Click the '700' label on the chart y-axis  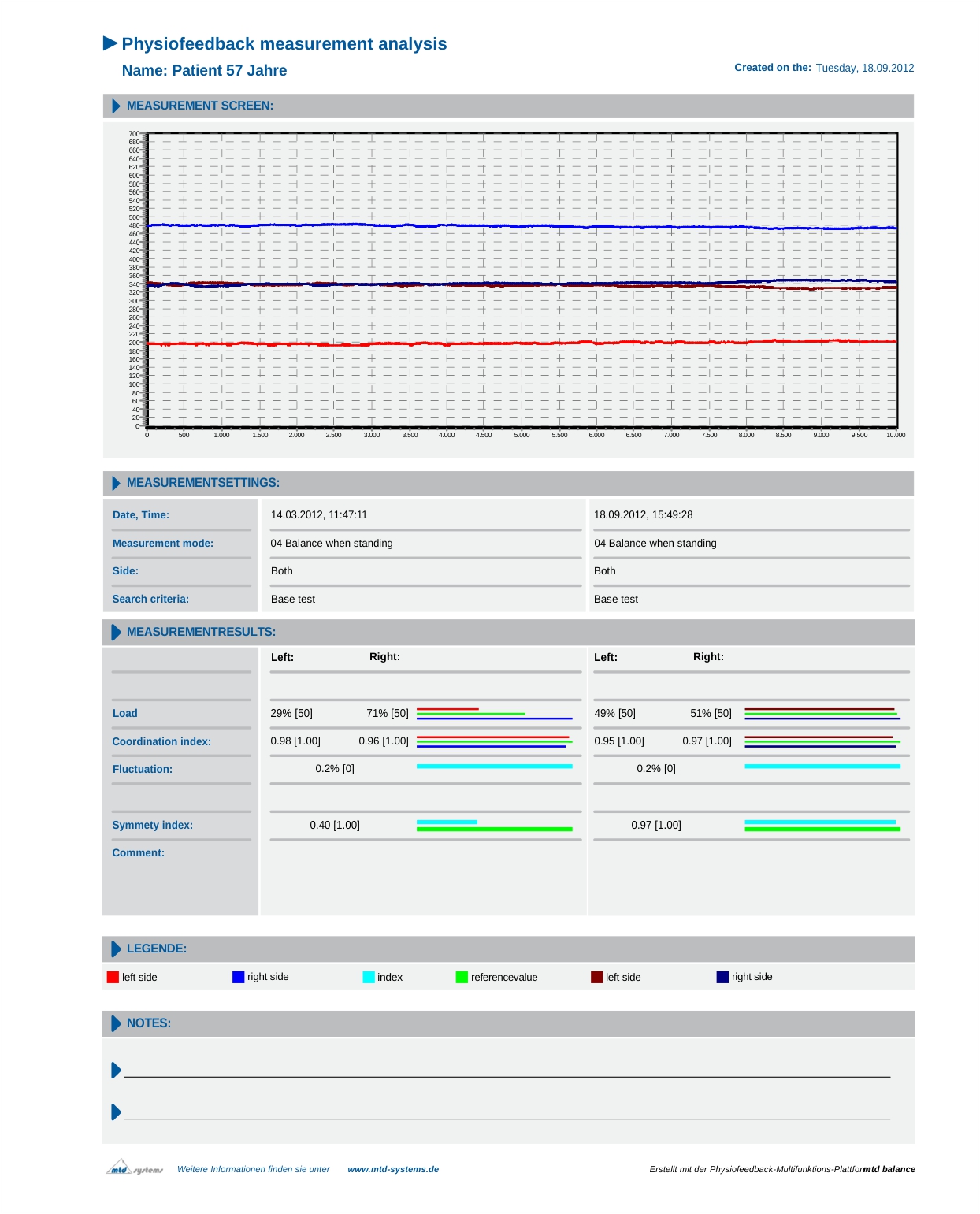[134, 134]
